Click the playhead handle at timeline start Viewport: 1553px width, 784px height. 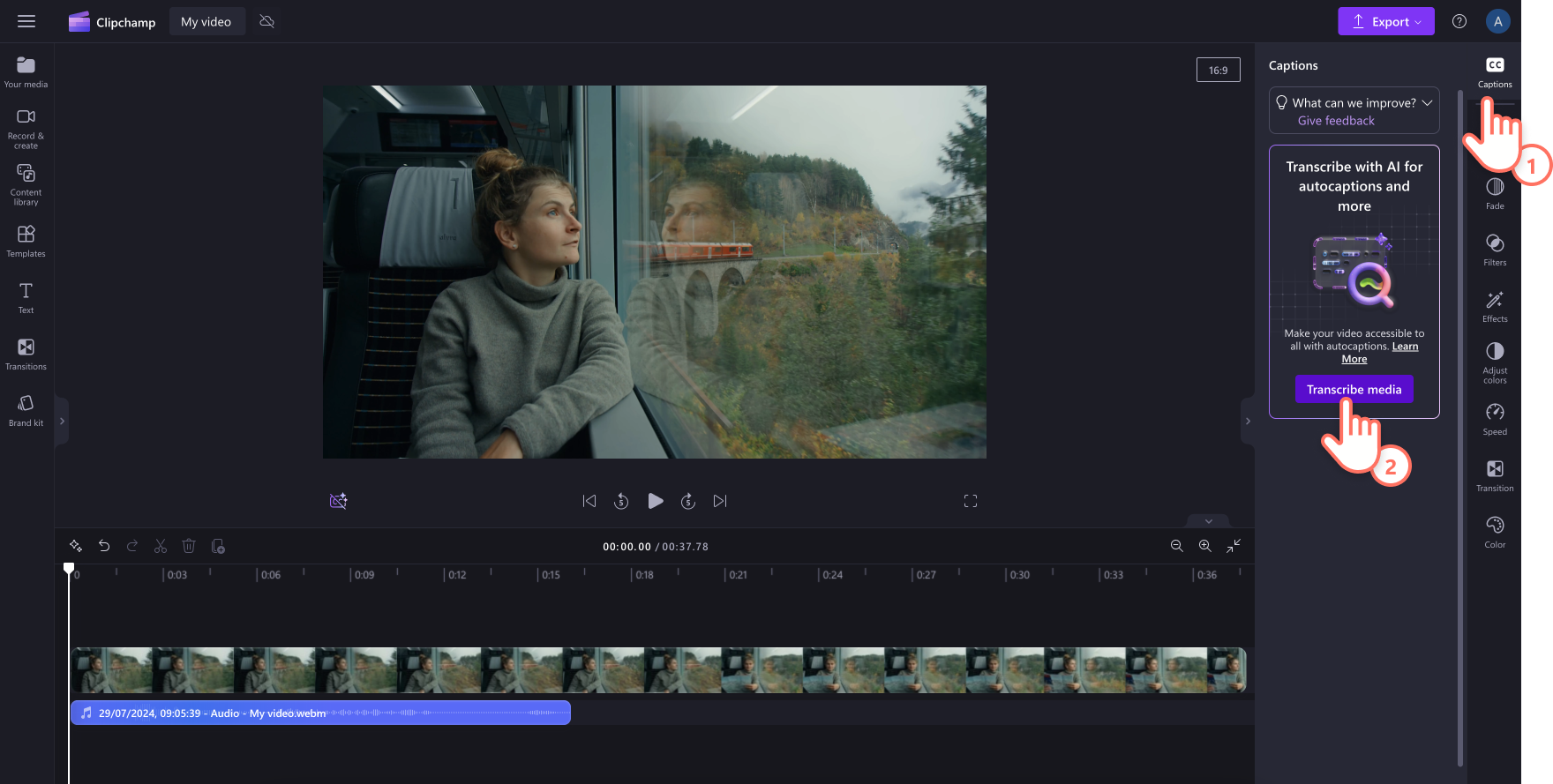pos(69,569)
